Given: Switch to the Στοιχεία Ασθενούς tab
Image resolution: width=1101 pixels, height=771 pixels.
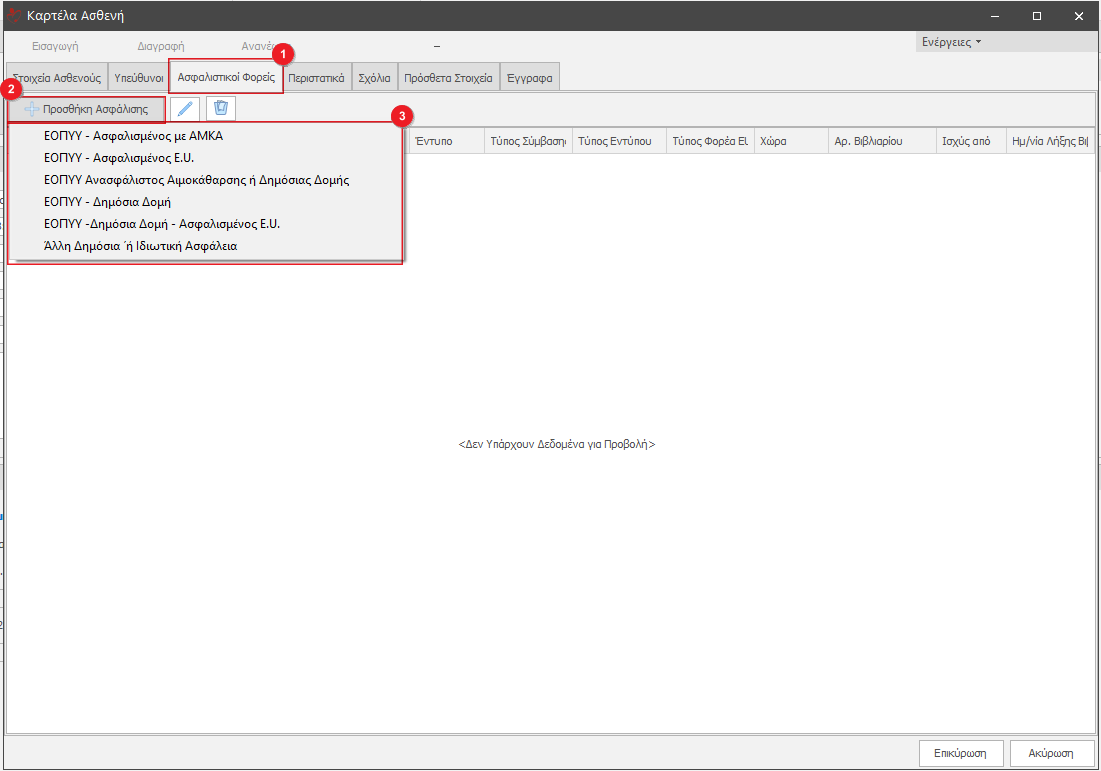Looking at the screenshot, I should click(x=57, y=77).
